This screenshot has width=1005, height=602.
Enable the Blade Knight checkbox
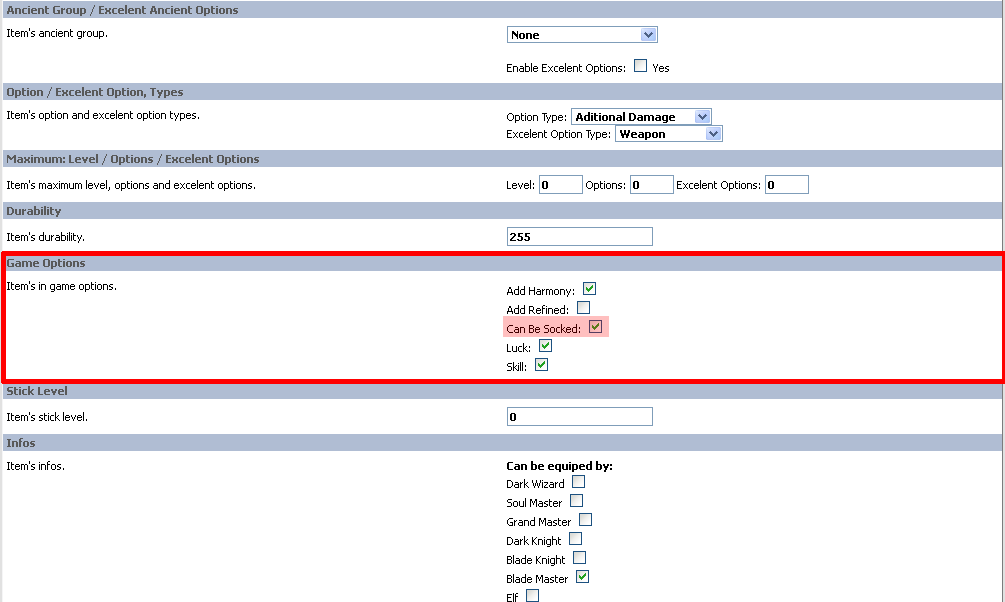click(x=579, y=558)
